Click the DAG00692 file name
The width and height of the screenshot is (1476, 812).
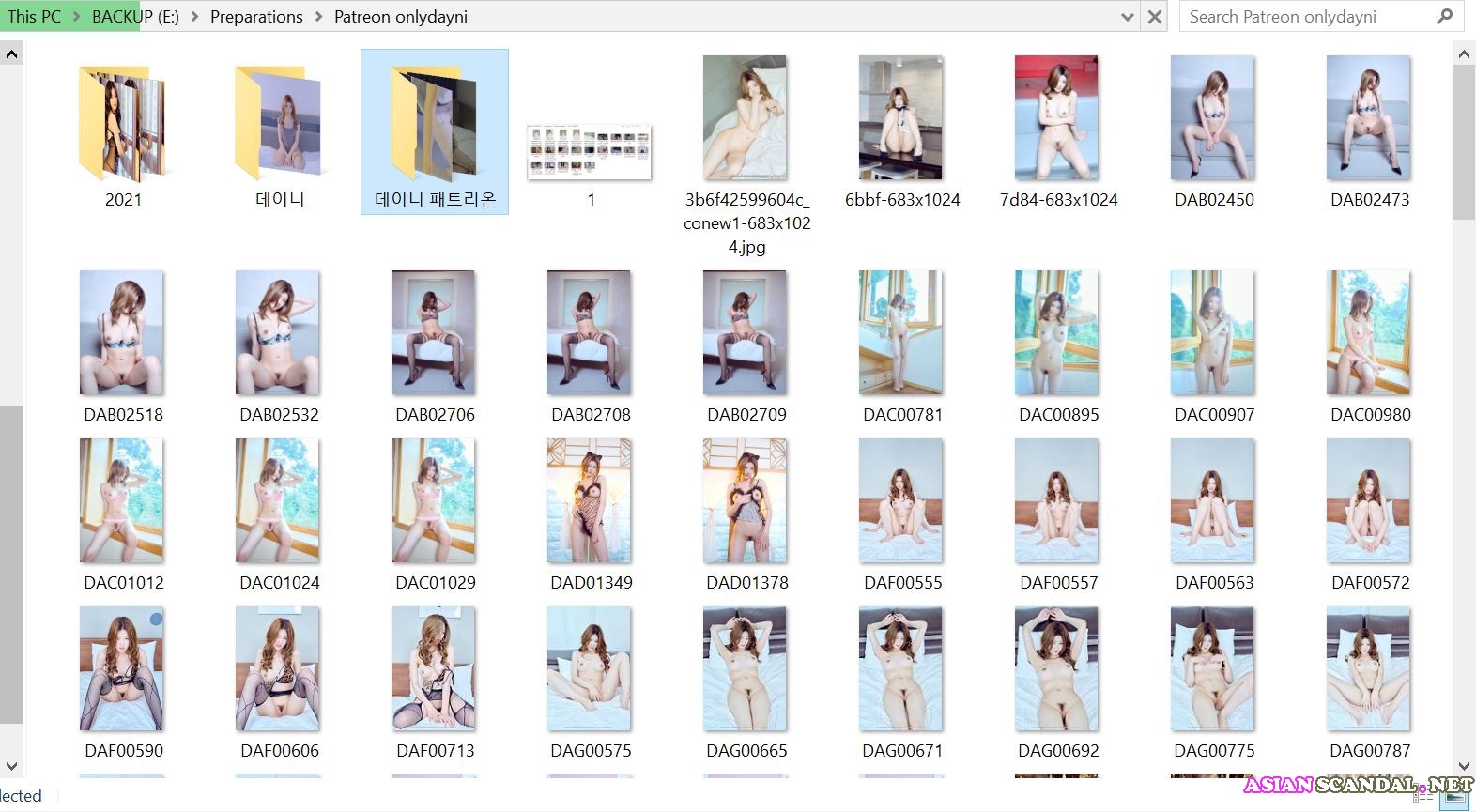[1058, 751]
